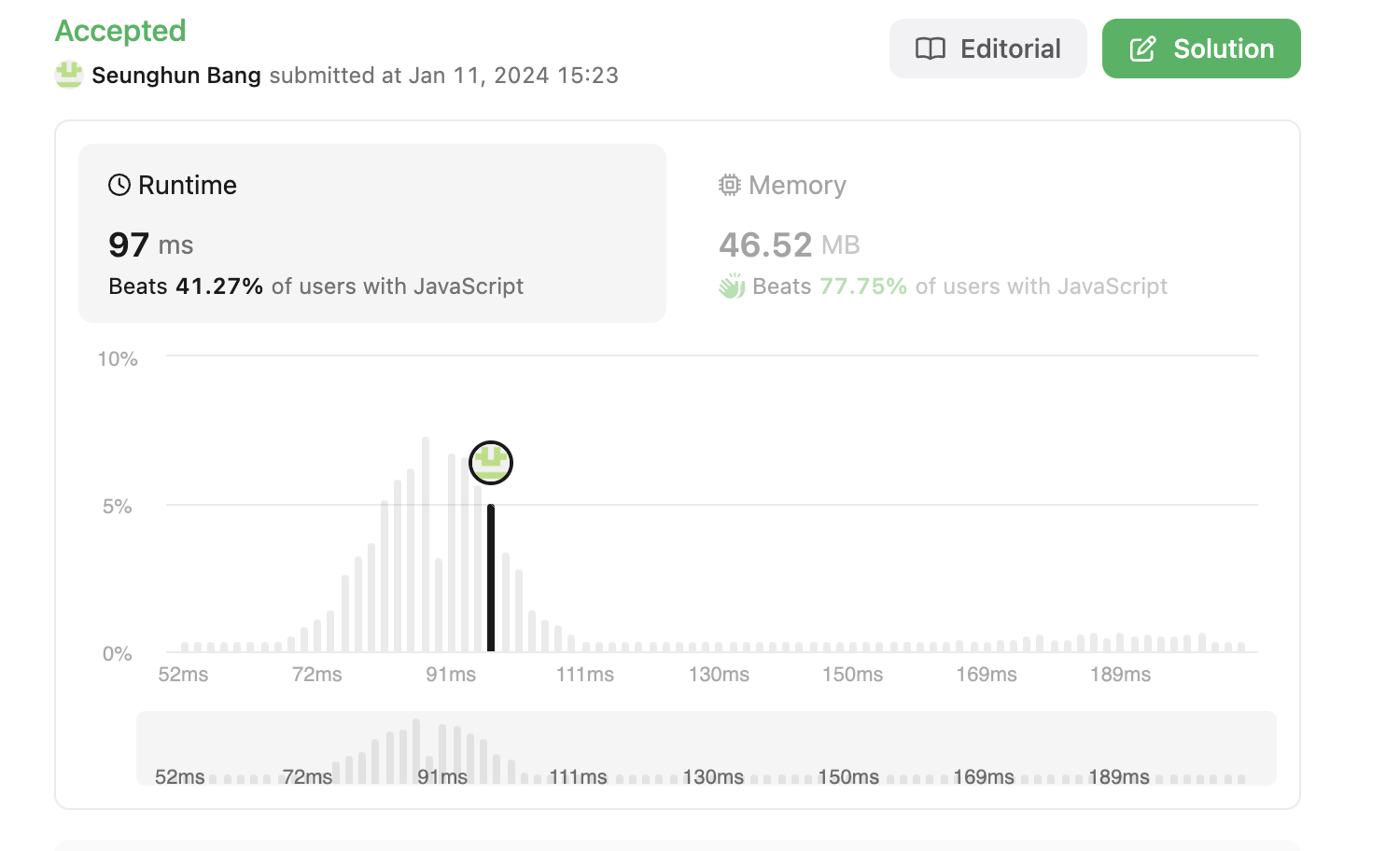
Task: Open the green Solution button
Action: pyautogui.click(x=1201, y=49)
